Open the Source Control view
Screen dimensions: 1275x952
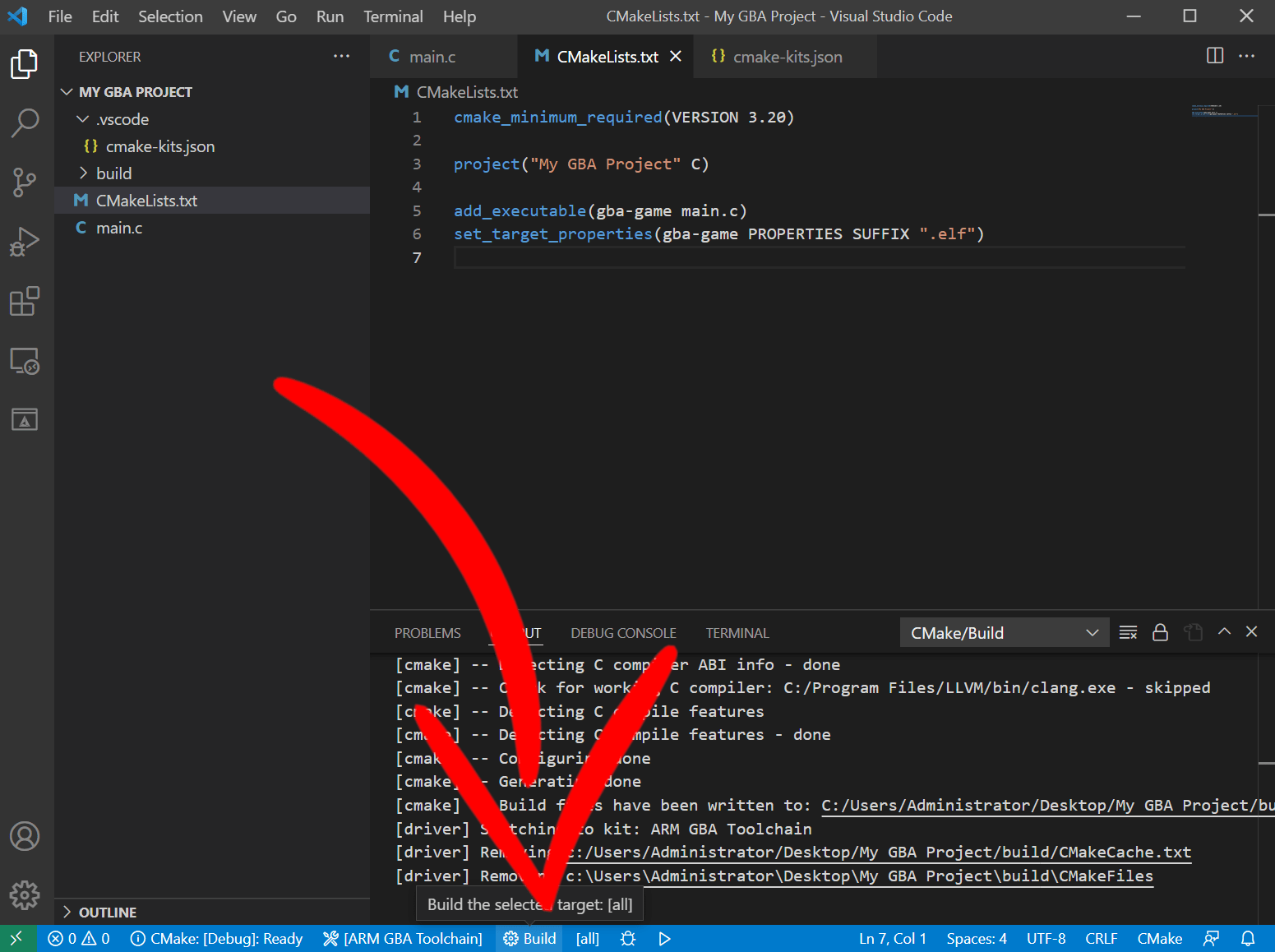click(25, 182)
